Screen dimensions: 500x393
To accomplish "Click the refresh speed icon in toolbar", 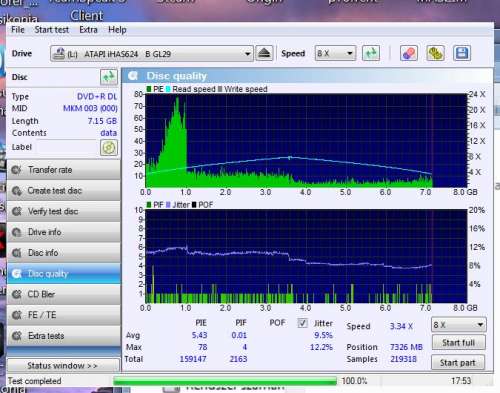I will [371, 53].
